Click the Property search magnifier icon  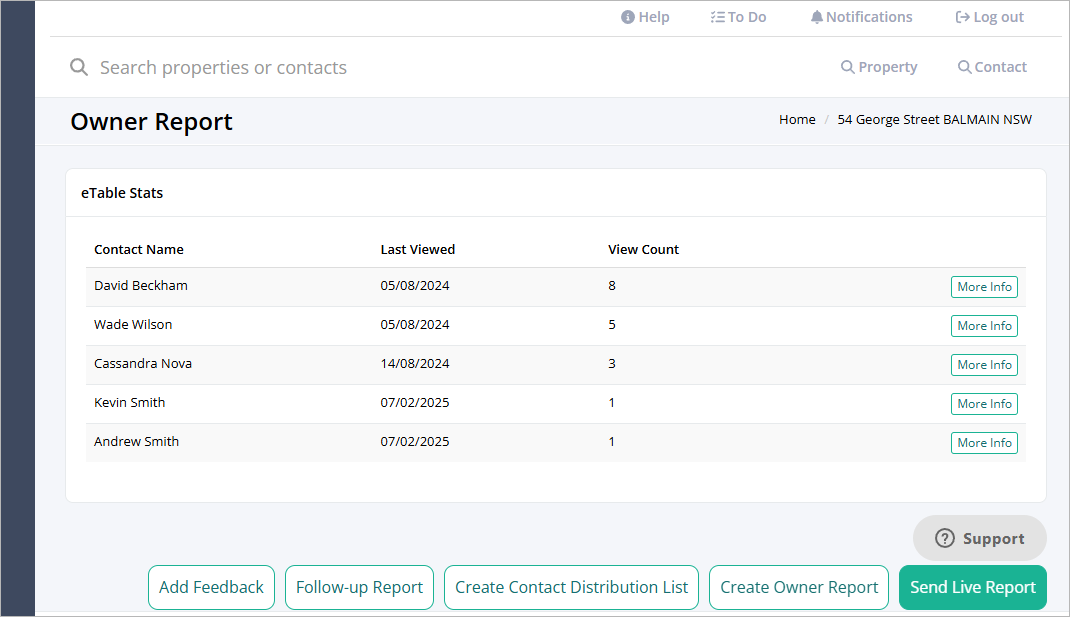848,67
